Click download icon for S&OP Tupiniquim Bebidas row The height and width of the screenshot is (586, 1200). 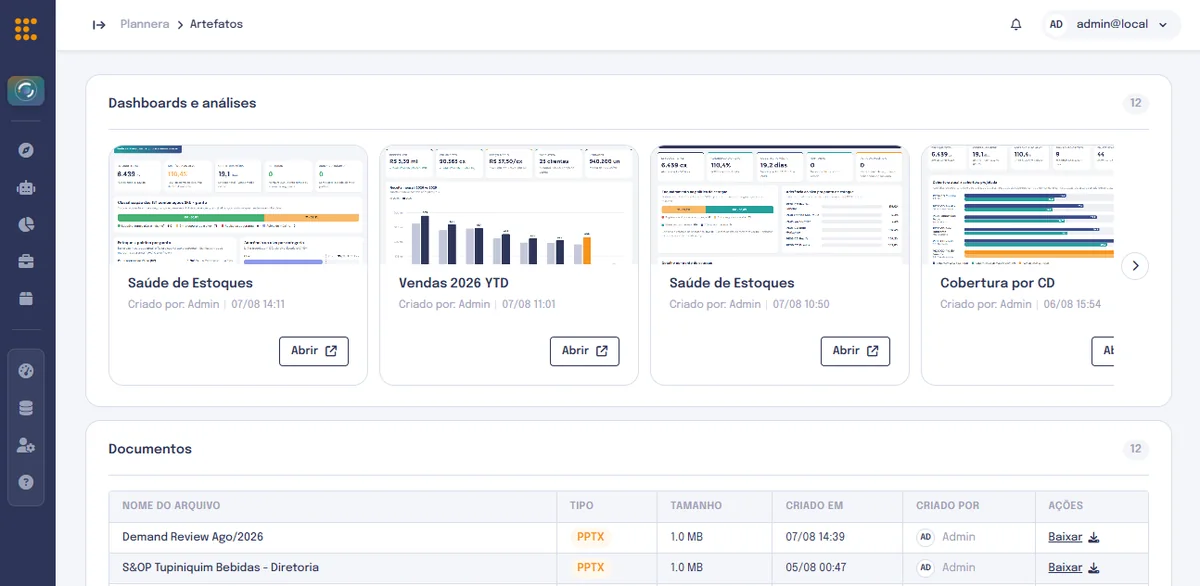tap(1094, 568)
